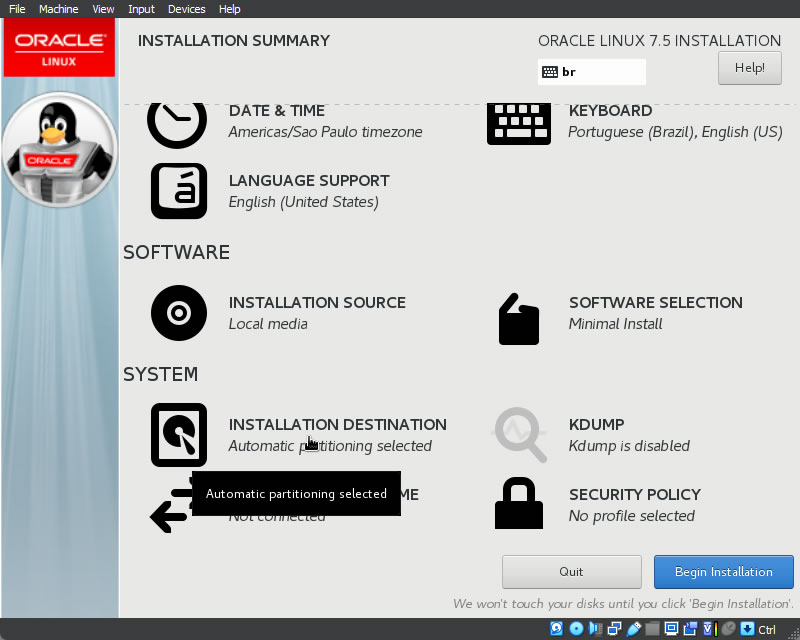Image resolution: width=800 pixels, height=640 pixels.
Task: Click the Installation Destination disk icon
Action: click(179, 435)
